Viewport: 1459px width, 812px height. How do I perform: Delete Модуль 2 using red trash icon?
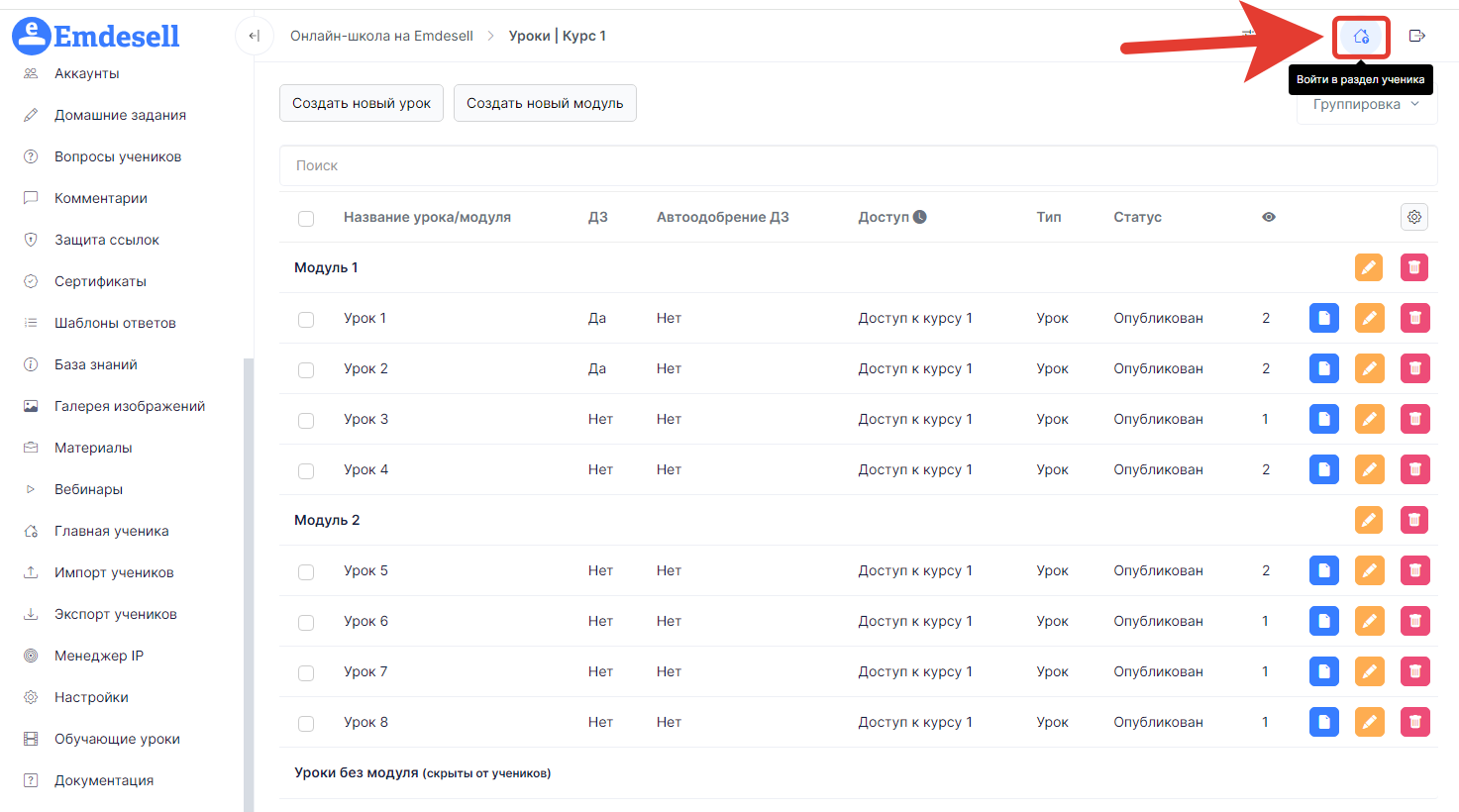(1414, 520)
